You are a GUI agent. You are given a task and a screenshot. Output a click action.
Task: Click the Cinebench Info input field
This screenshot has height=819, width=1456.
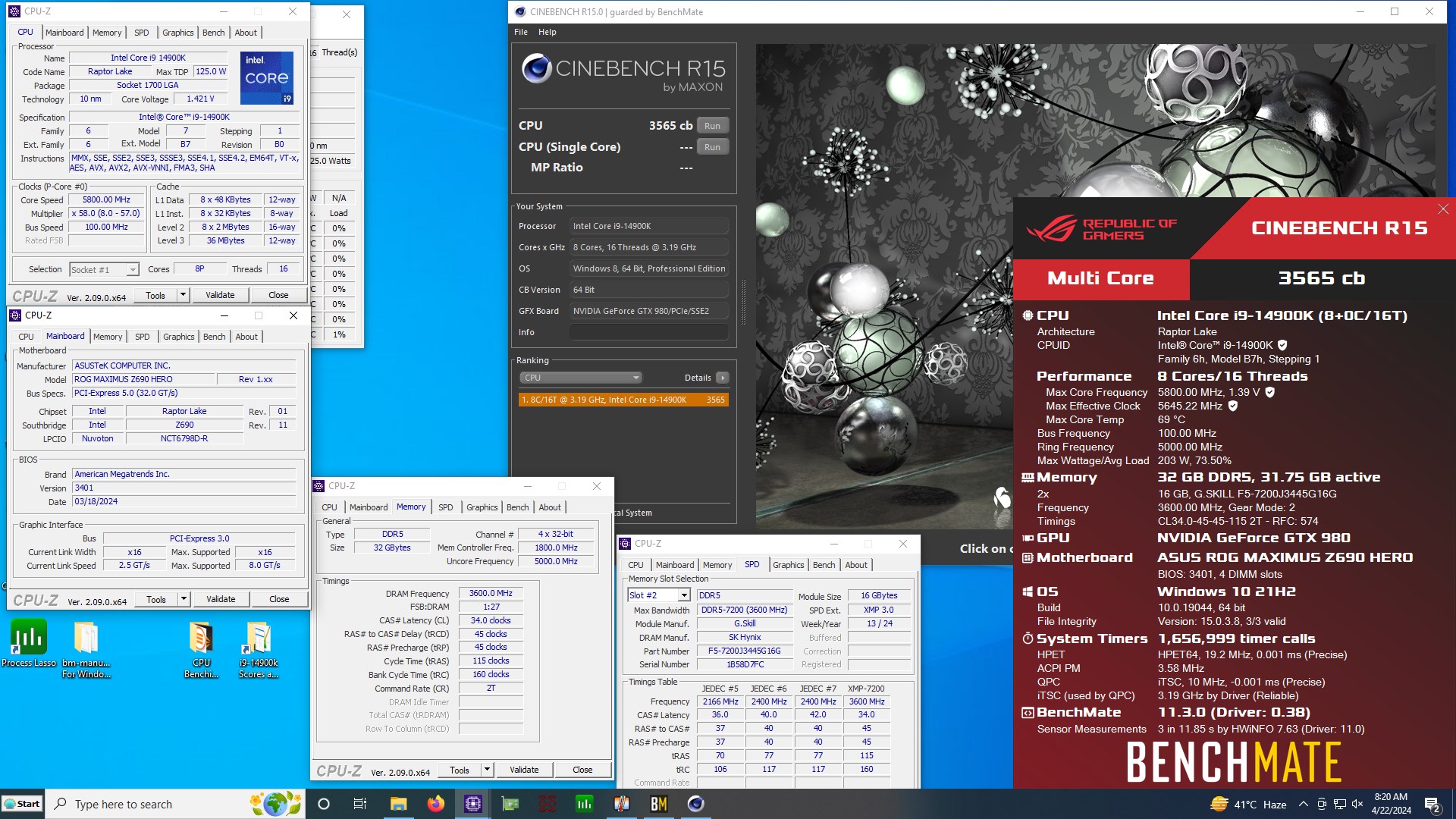(x=649, y=332)
